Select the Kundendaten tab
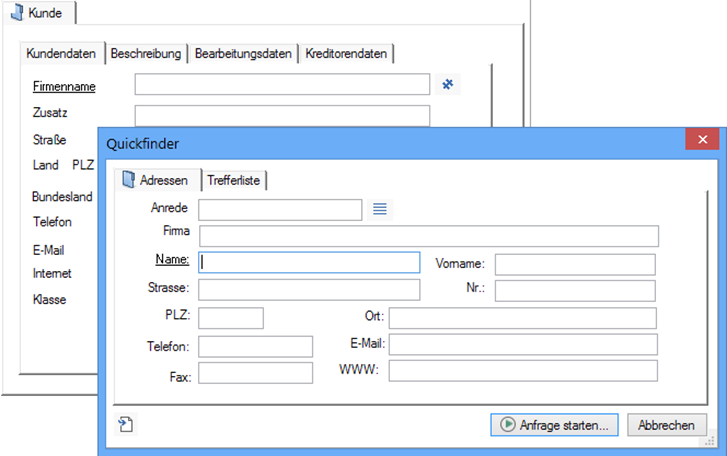The height and width of the screenshot is (456, 727). [64, 53]
